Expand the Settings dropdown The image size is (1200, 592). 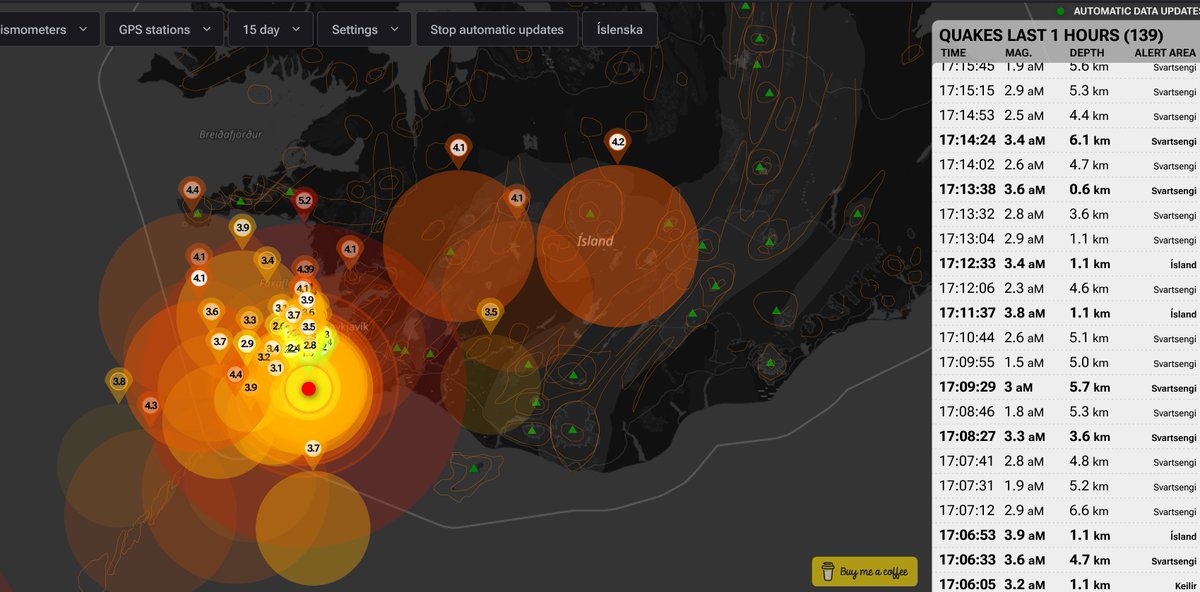click(364, 28)
